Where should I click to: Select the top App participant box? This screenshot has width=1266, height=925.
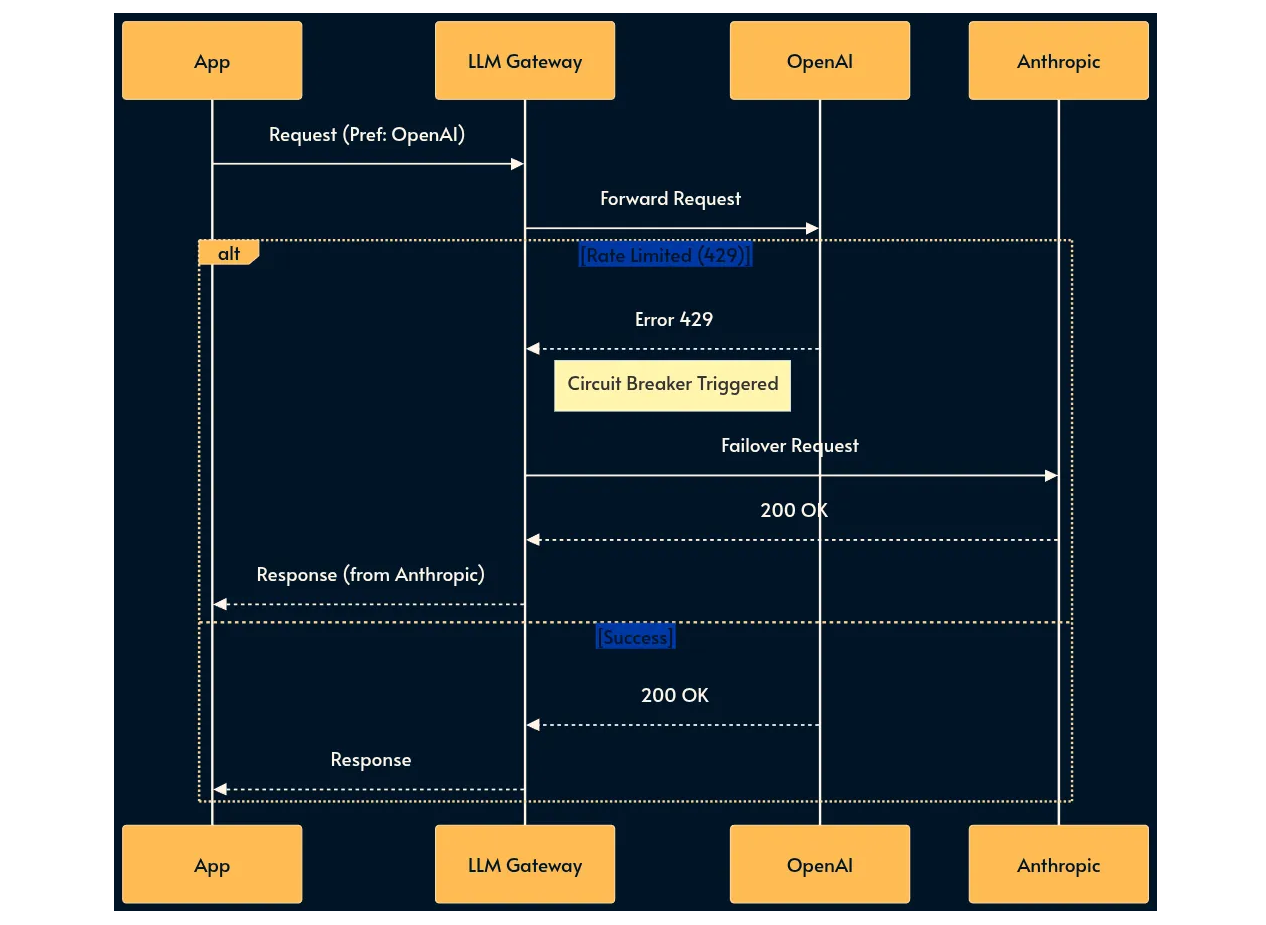pos(212,61)
